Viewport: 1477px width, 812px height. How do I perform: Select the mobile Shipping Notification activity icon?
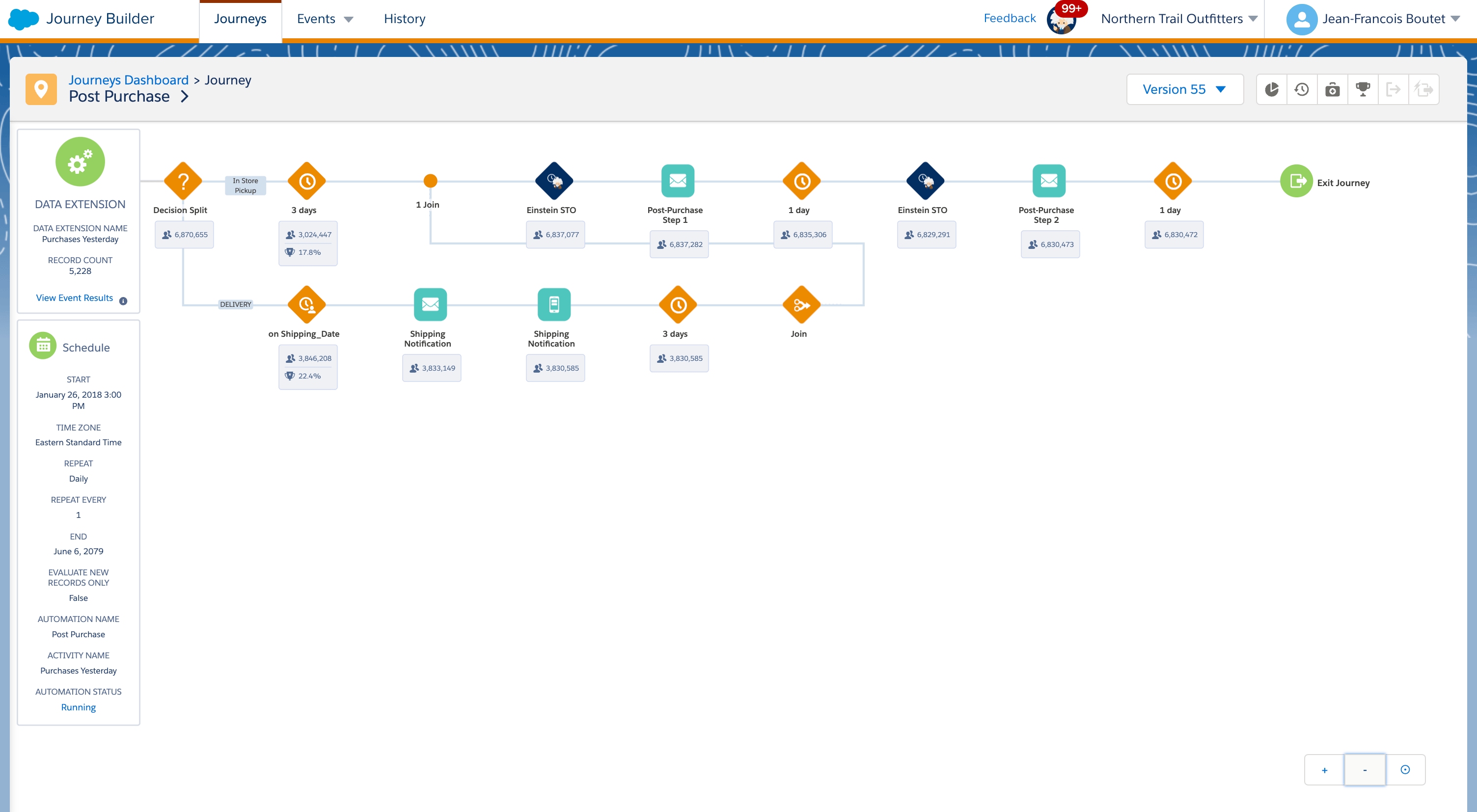[554, 304]
